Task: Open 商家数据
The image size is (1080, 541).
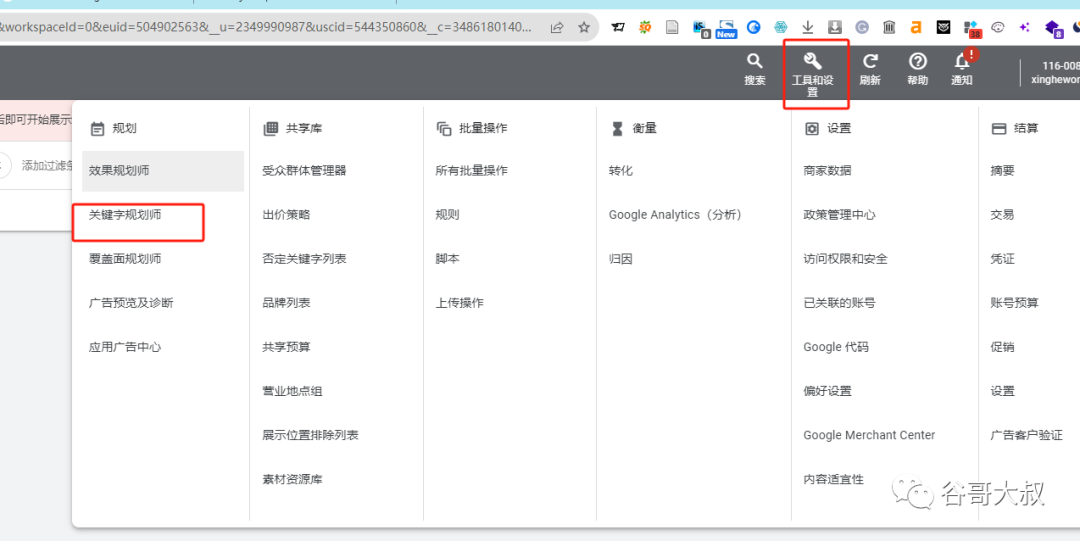Action: (827, 170)
